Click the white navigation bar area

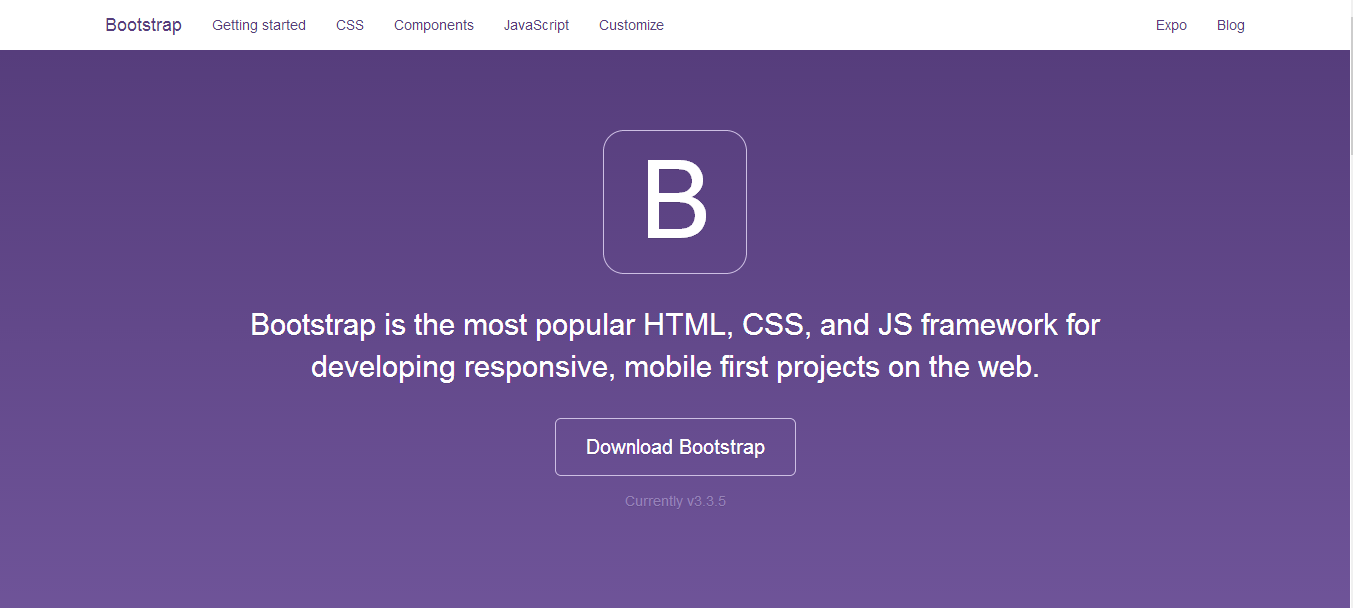[850, 25]
